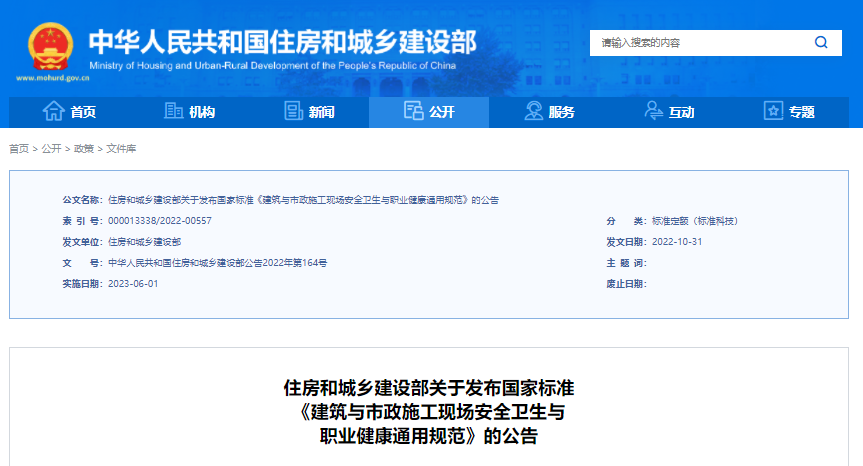This screenshot has height=466, width=863.
Task: Click the newspaper icon beside 新闻
Action: 293,111
